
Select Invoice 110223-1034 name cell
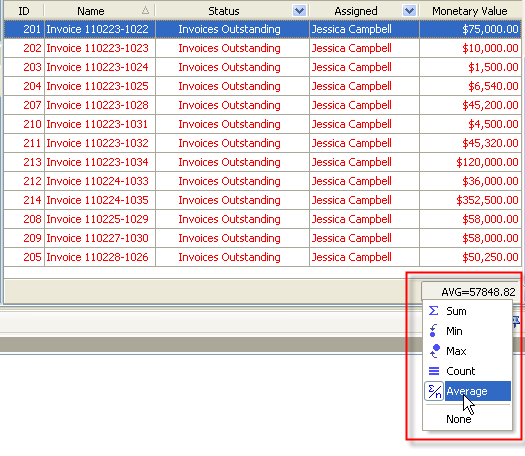click(100, 162)
